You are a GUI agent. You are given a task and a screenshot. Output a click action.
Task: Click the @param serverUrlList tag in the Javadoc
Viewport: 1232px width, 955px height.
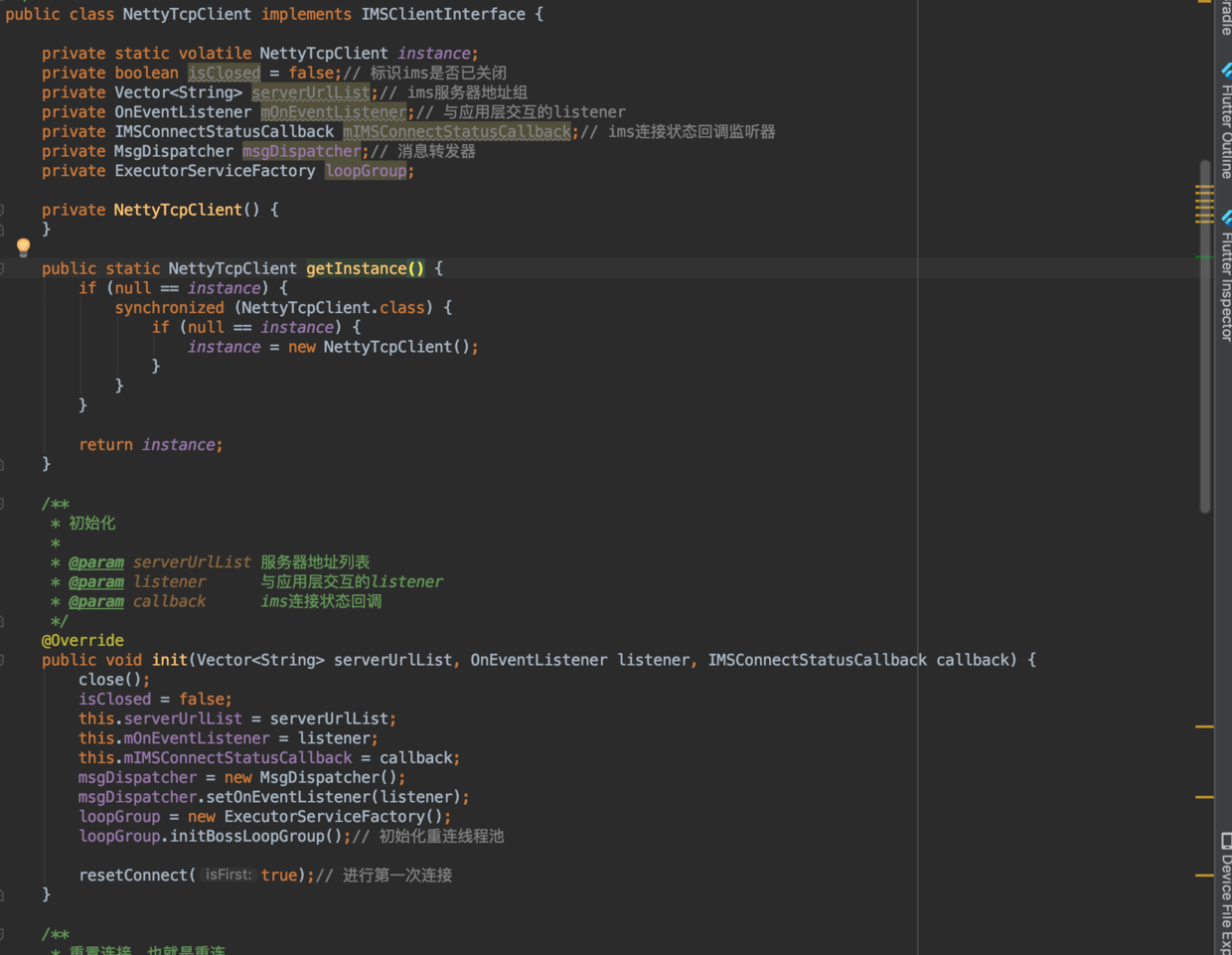96,561
